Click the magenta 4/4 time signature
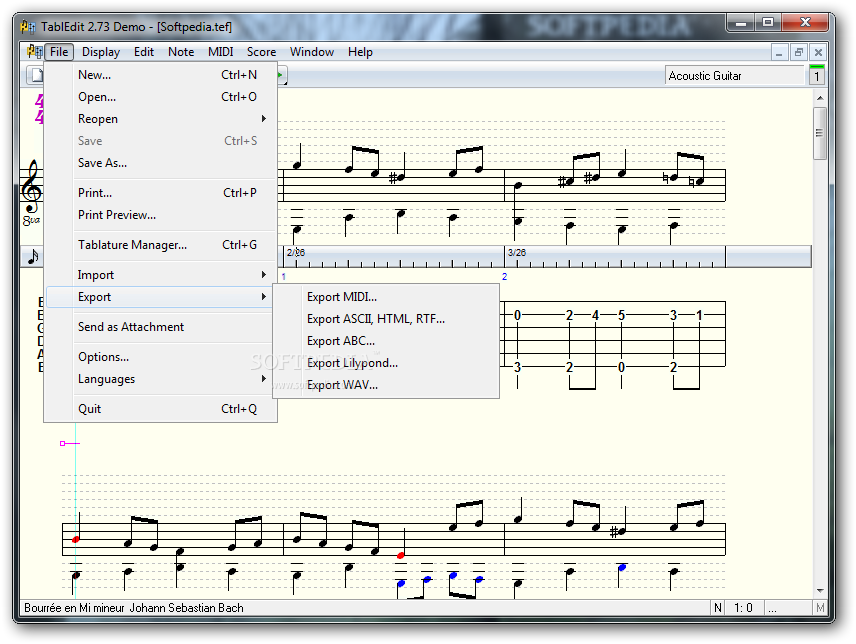The height and width of the screenshot is (644, 856). (39, 109)
